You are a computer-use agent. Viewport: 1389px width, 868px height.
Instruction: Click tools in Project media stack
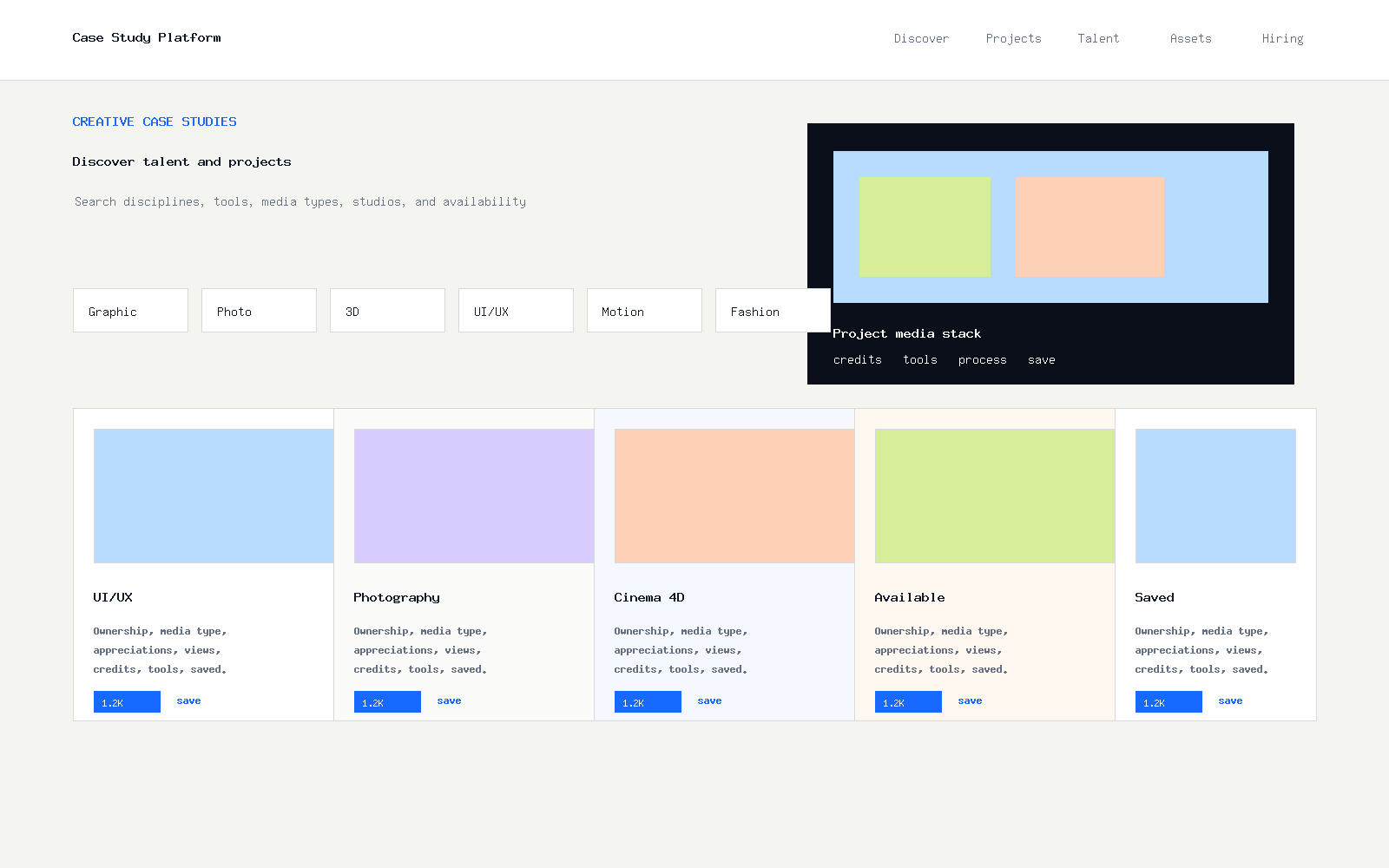pyautogui.click(x=920, y=359)
